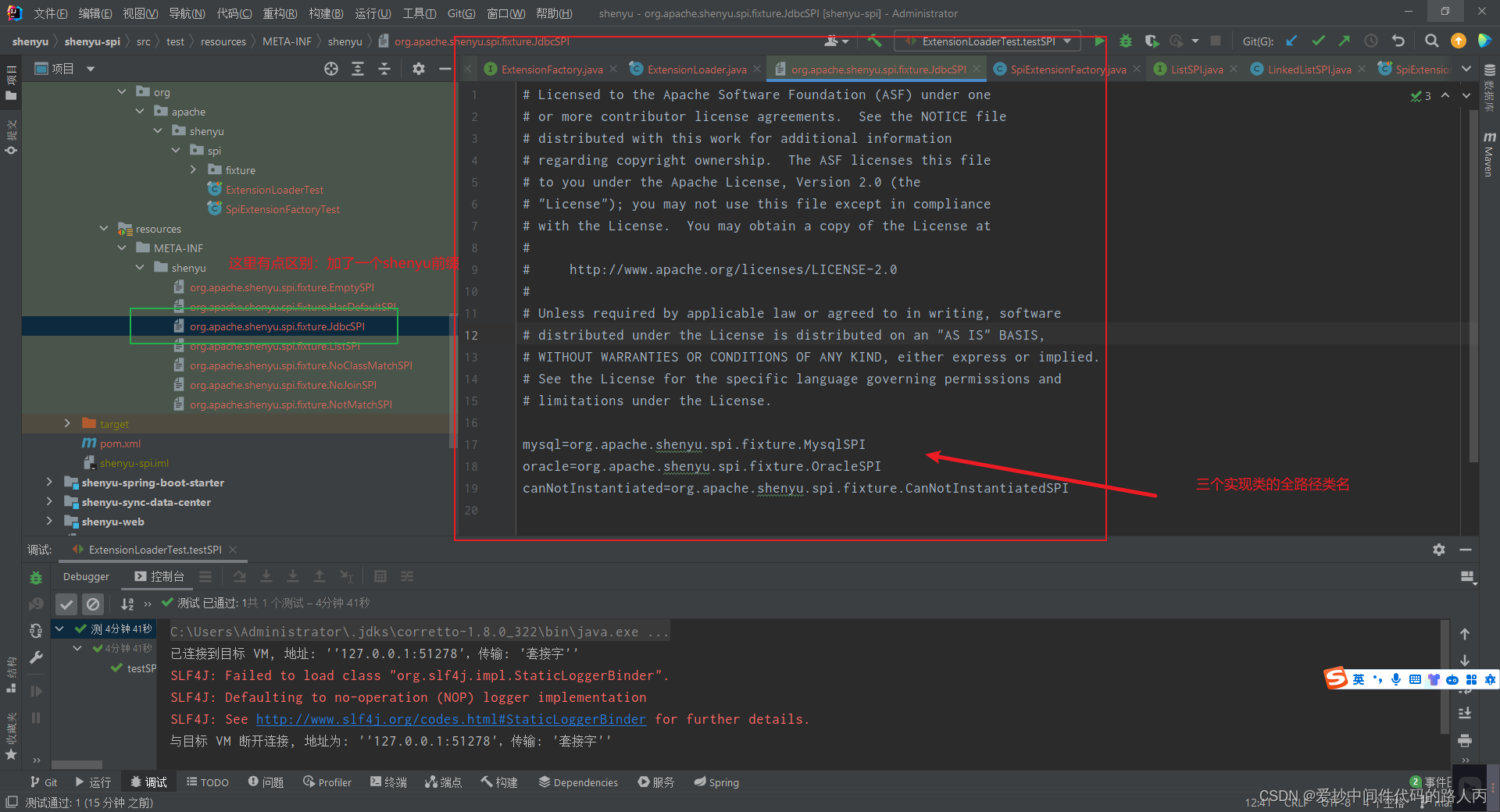Open the 文件(F) menu

(50, 13)
